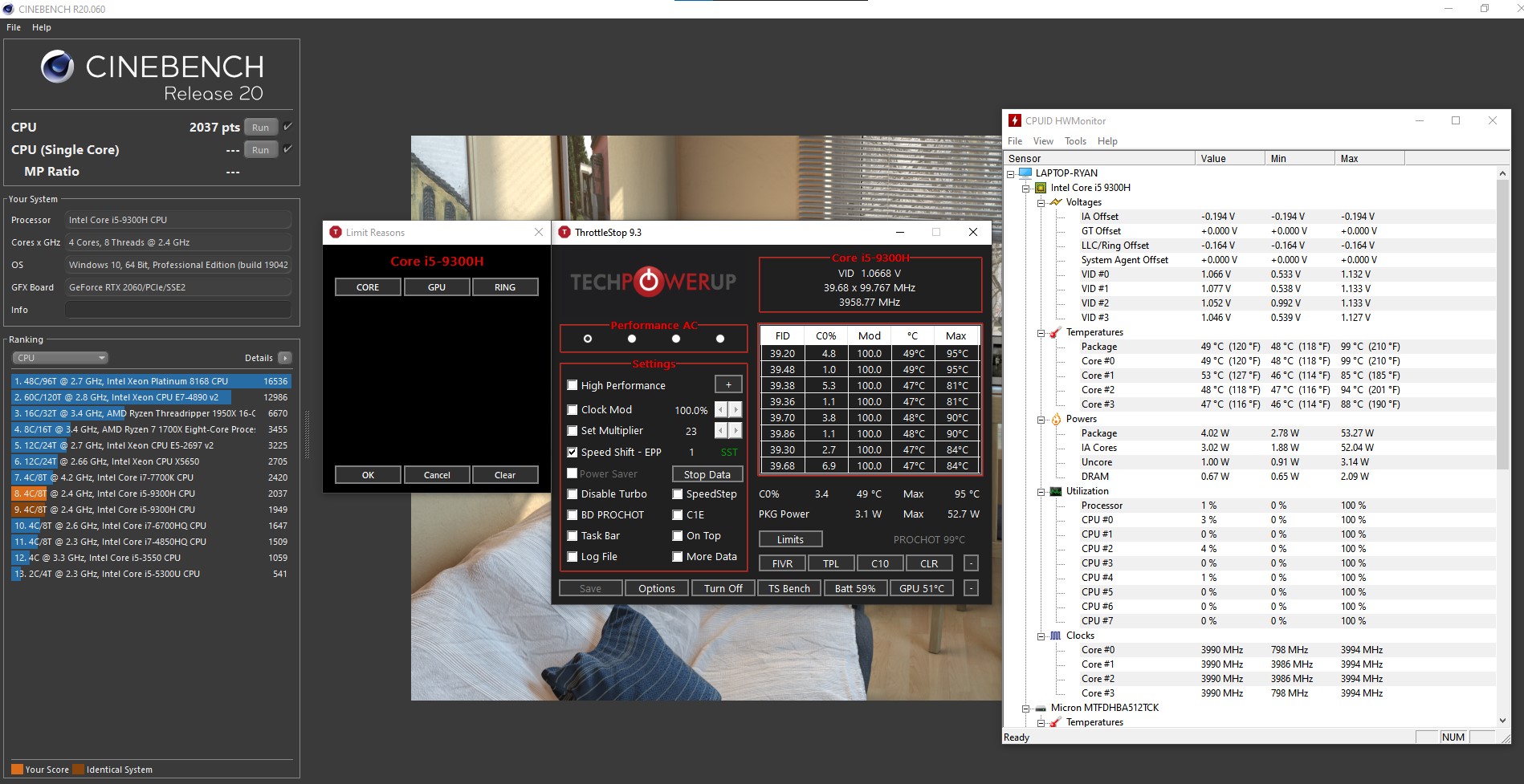Image resolution: width=1524 pixels, height=784 pixels.
Task: Enable the SpeedStep checkbox
Action: (x=678, y=494)
